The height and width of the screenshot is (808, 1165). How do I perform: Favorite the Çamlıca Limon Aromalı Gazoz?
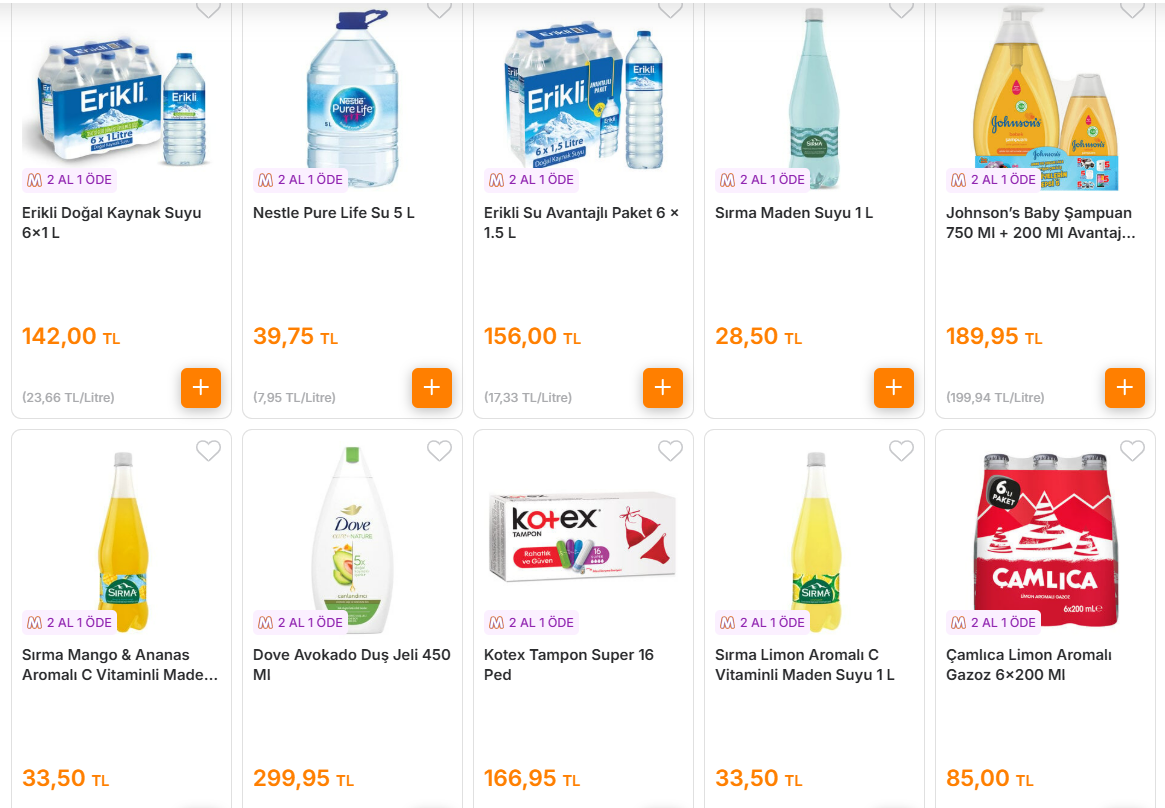1132,451
